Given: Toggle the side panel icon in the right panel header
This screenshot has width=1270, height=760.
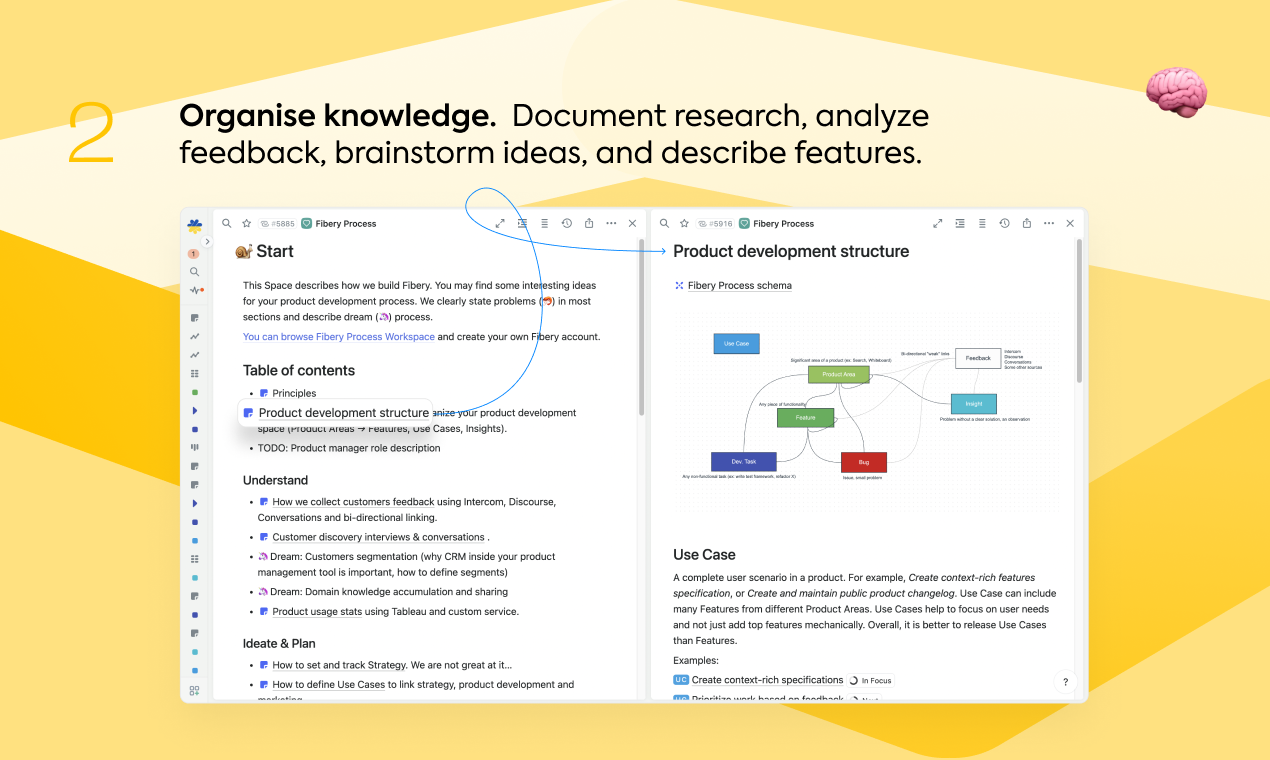Looking at the screenshot, I should [960, 224].
